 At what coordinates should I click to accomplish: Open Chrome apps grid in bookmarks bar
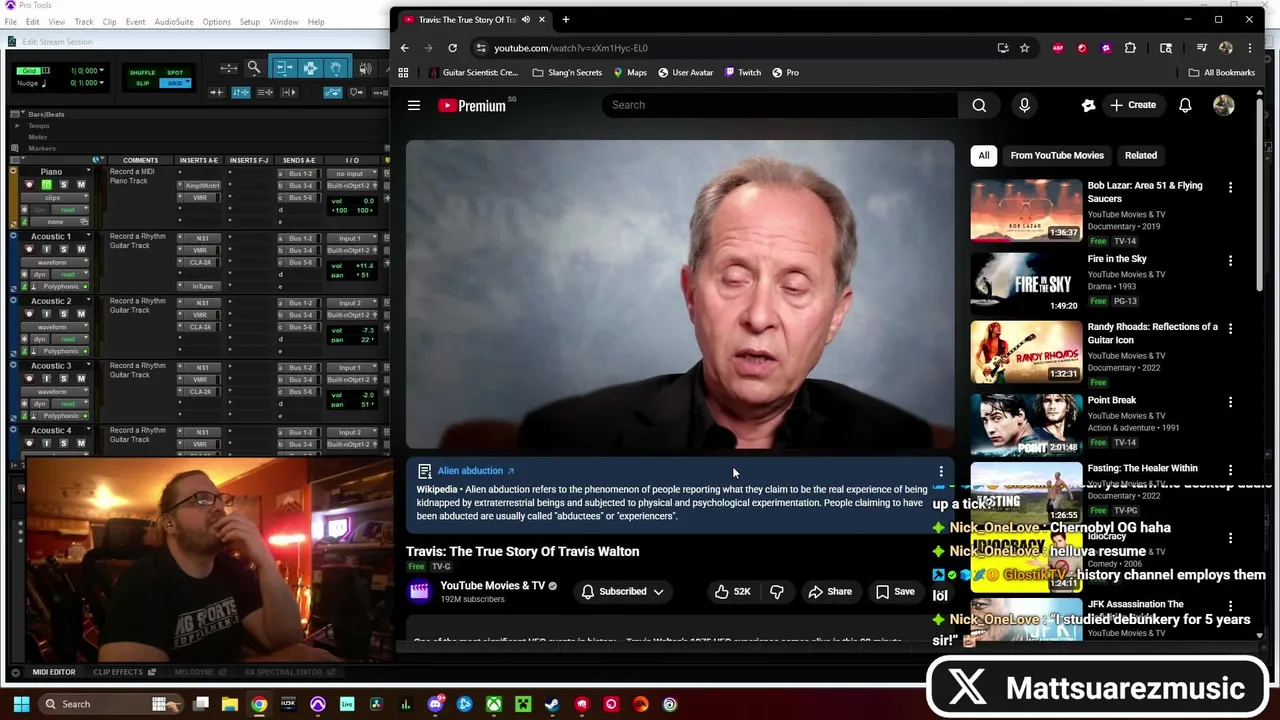[x=403, y=73]
